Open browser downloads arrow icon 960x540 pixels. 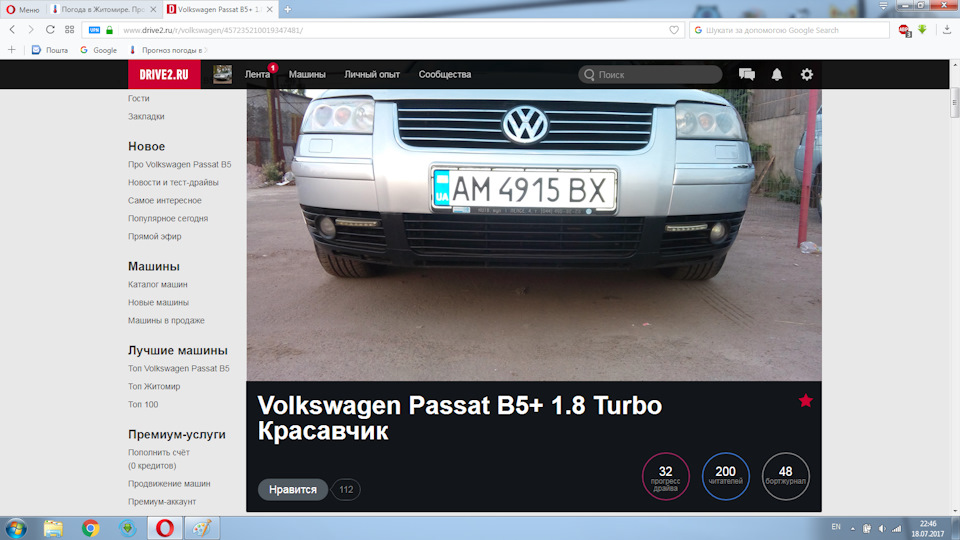947,29
